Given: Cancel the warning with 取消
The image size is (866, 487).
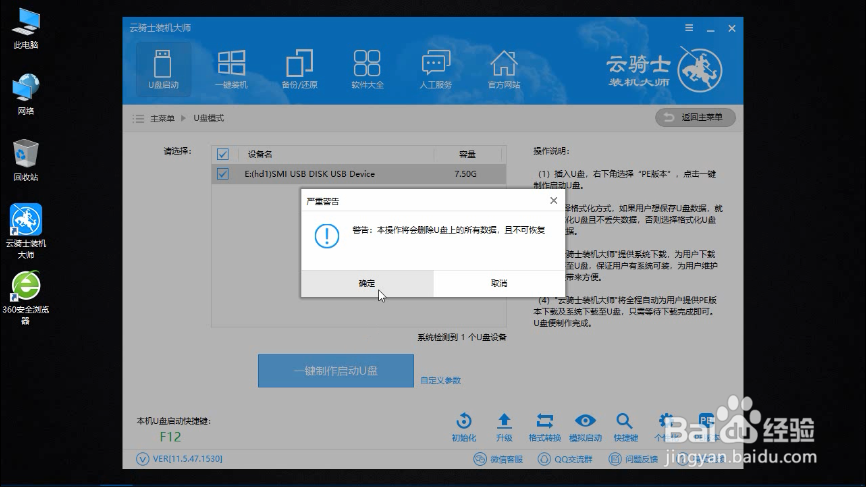Looking at the screenshot, I should click(499, 283).
